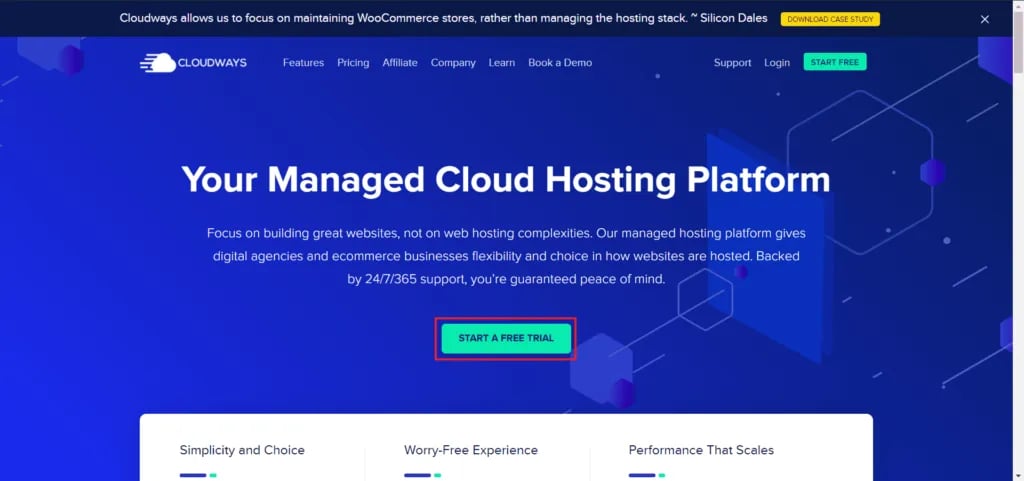Click the Silicon Dales testimonial text
Viewport: 1024px width, 481px height.
443,18
